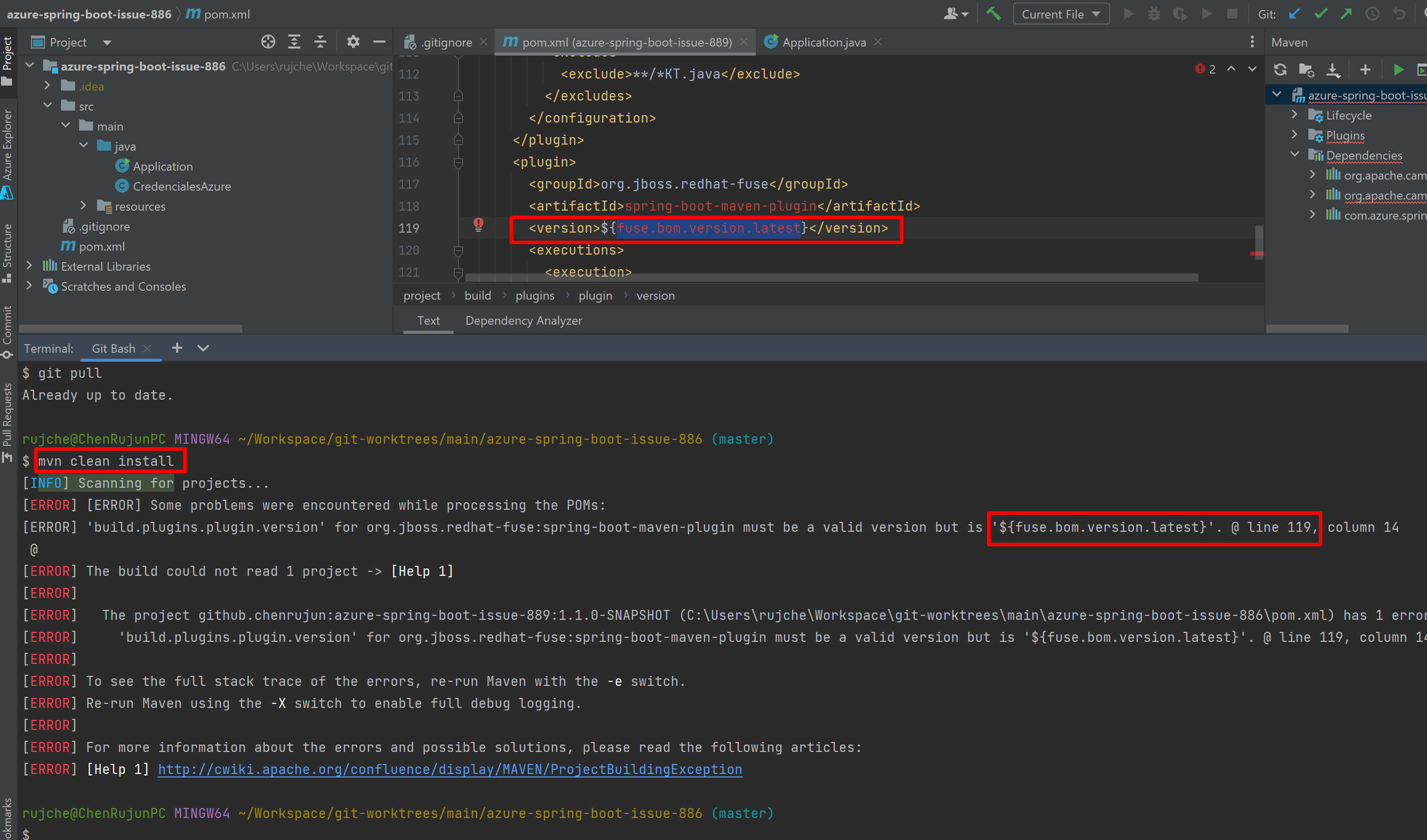Expand External Libraries node

30,266
